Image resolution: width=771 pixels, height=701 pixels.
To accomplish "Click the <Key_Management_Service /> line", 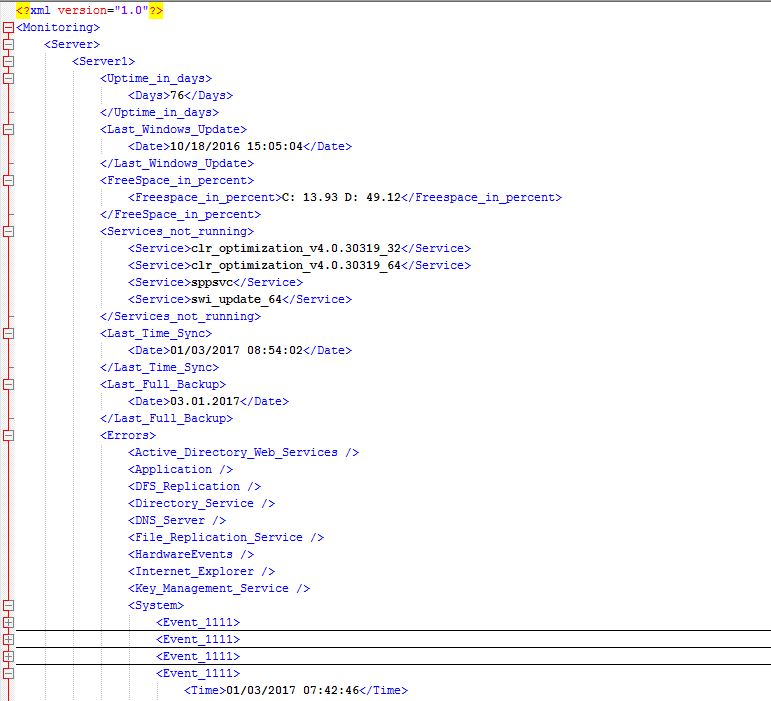I will pyautogui.click(x=219, y=588).
